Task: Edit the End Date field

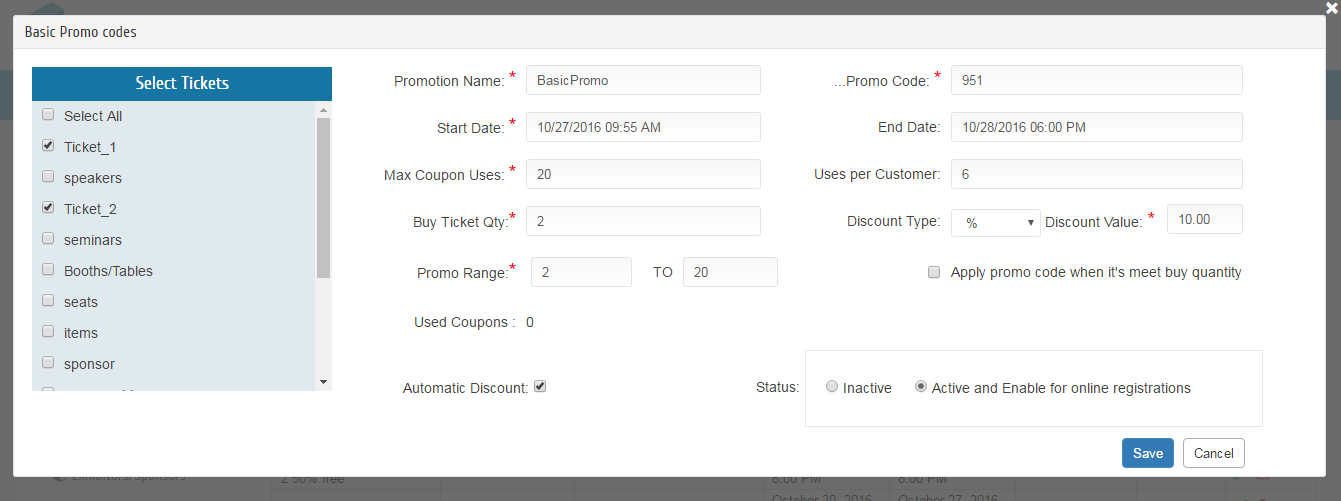Action: coord(1097,127)
